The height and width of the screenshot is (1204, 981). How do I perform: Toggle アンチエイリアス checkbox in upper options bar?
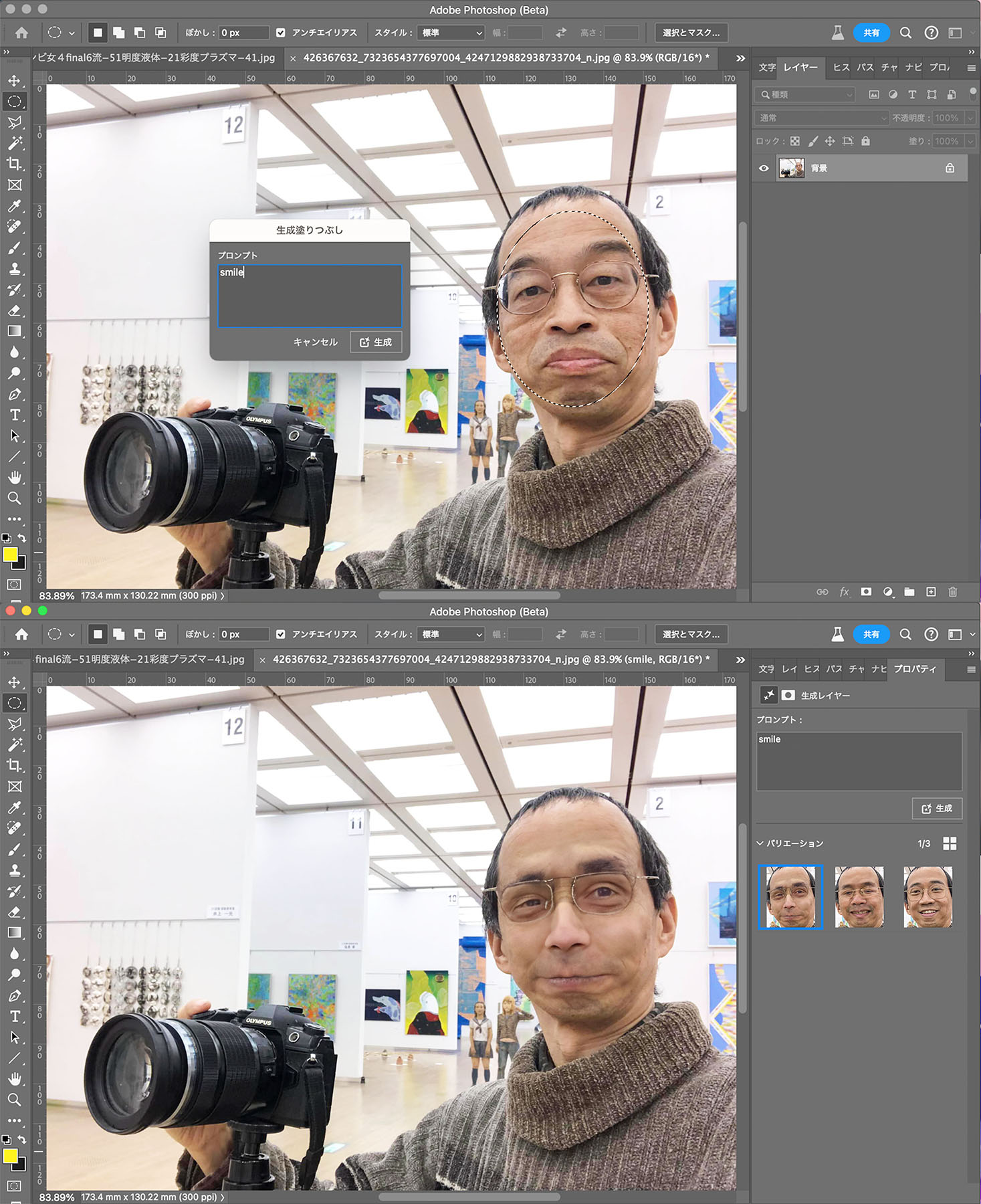point(281,33)
